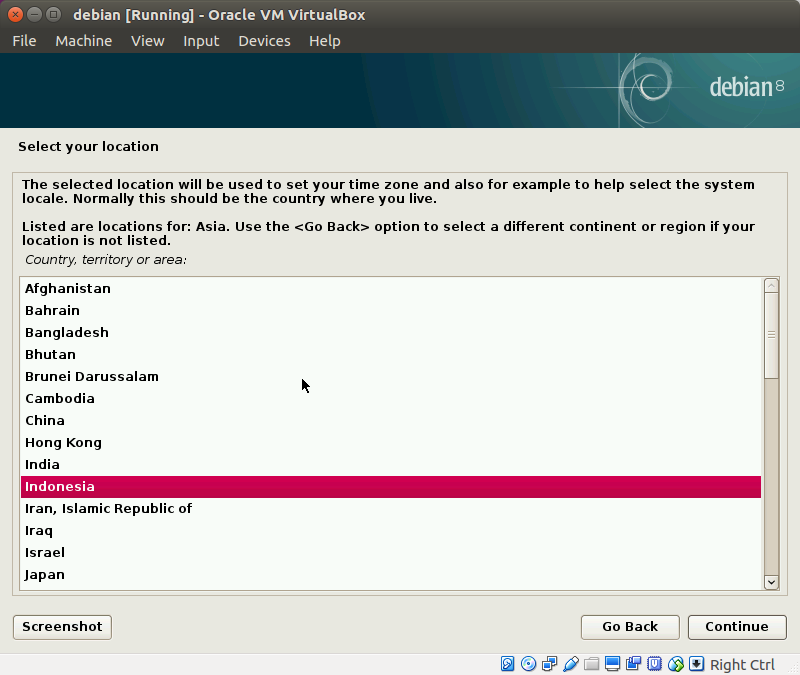The image size is (800, 675).
Task: Open the View menu
Action: [148, 41]
